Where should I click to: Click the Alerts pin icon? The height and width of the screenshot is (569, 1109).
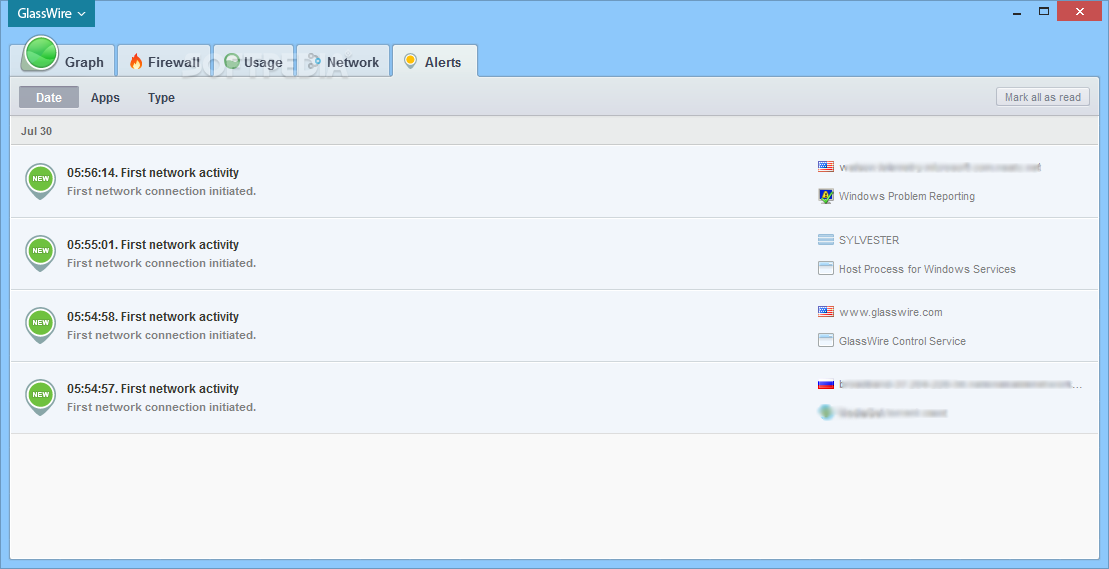click(x=410, y=61)
